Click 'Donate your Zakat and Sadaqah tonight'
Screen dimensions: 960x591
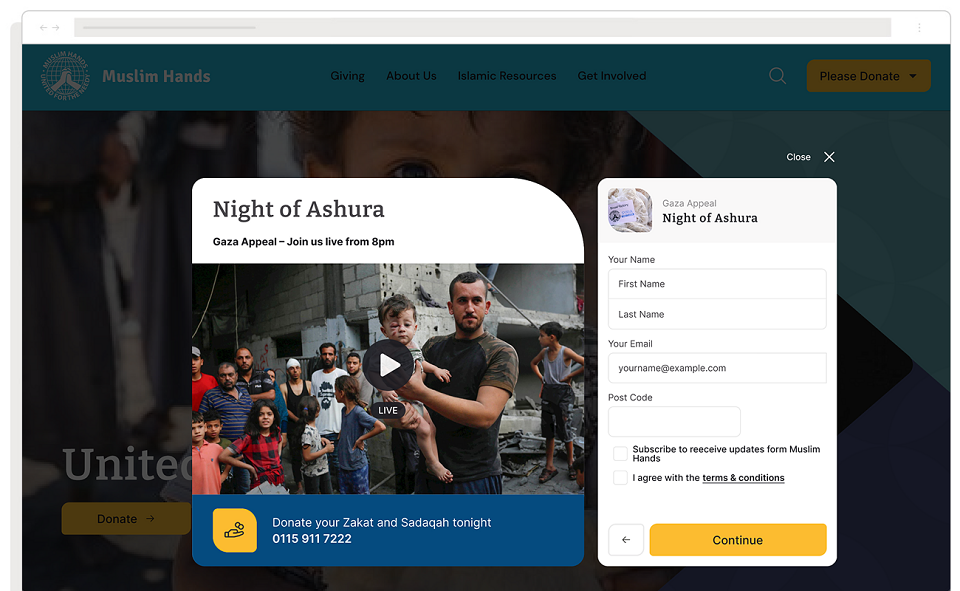(381, 522)
